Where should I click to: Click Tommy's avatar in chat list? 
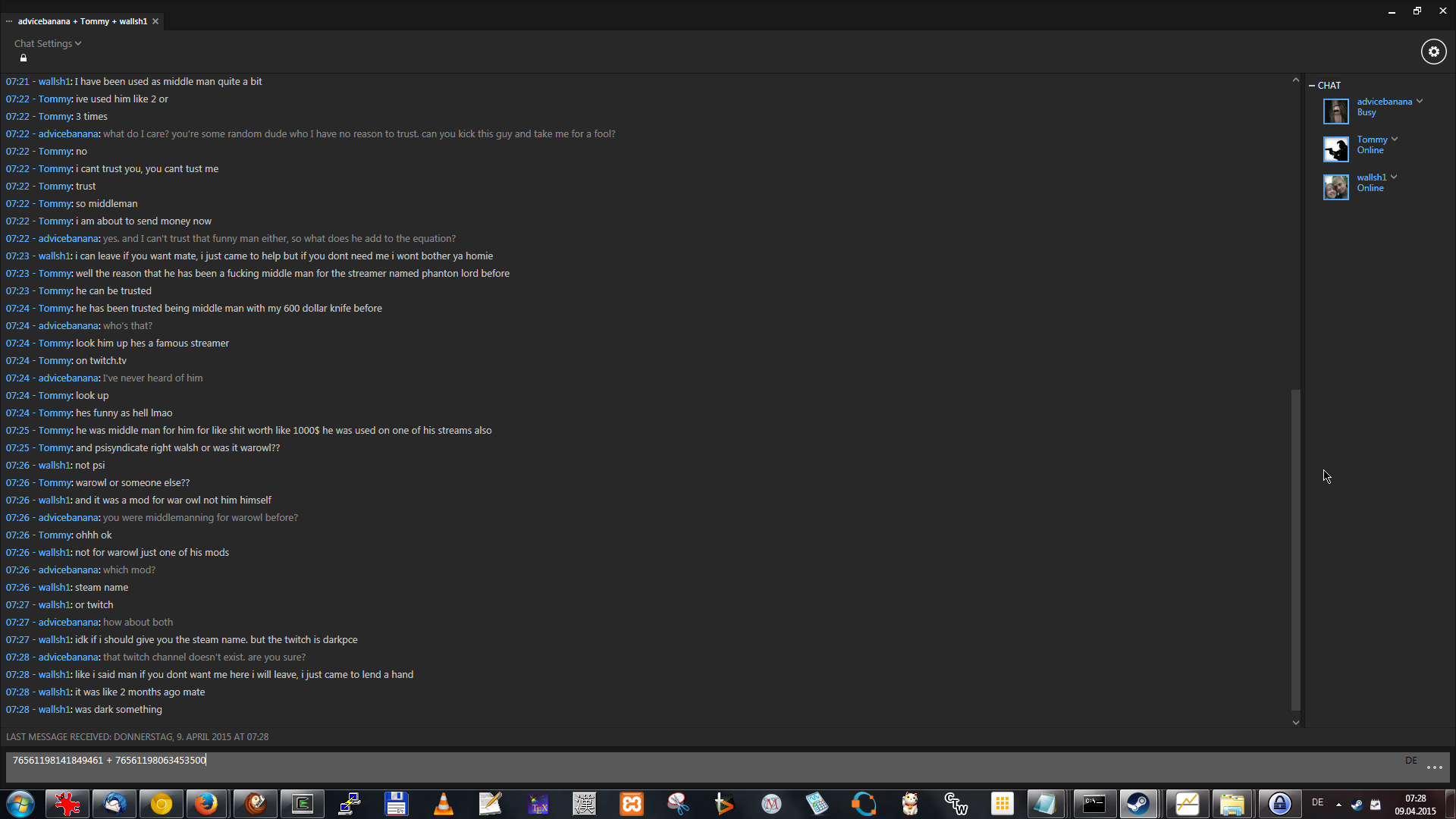pos(1335,149)
